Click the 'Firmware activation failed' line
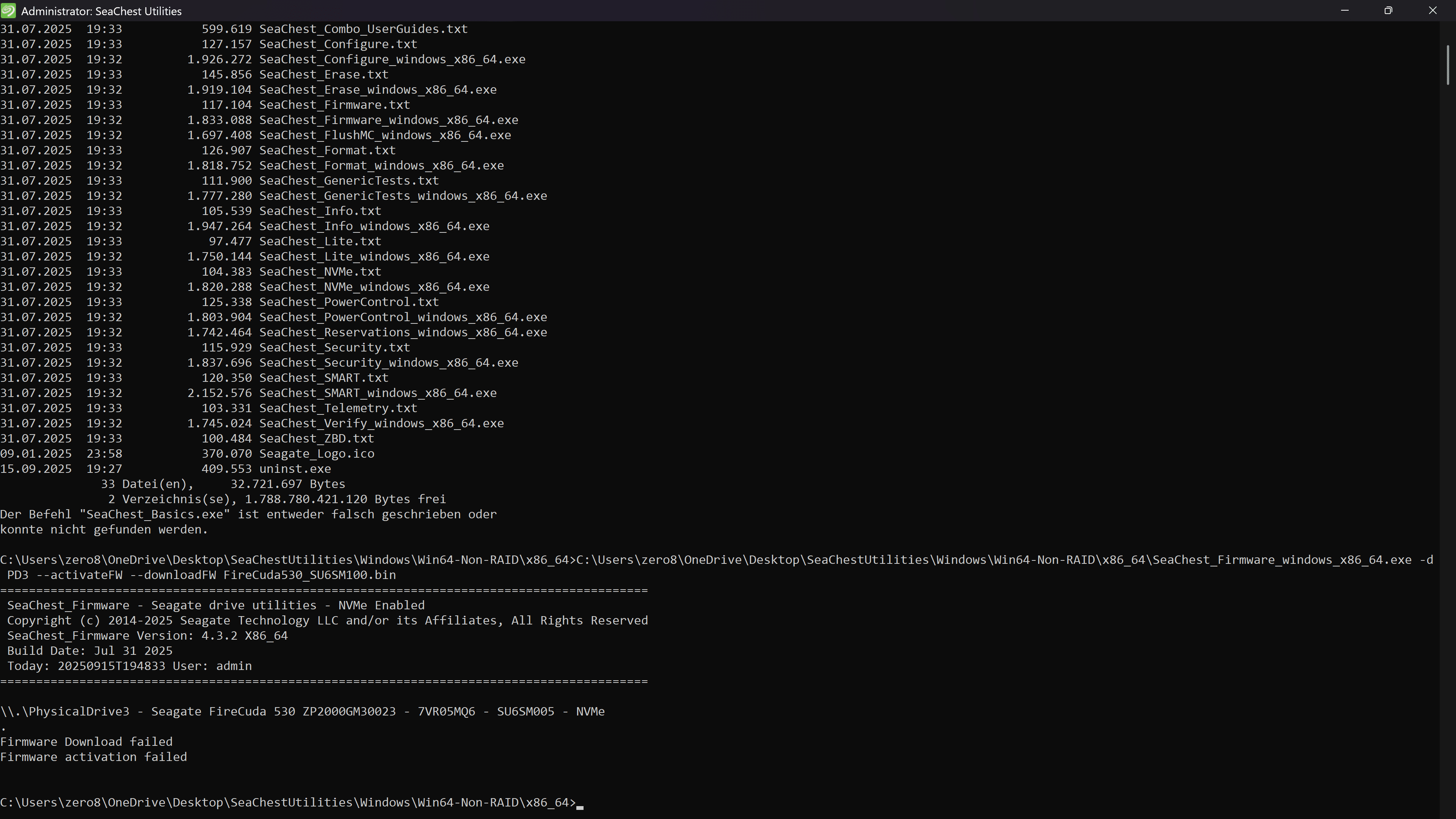This screenshot has height=819, width=1456. [93, 757]
